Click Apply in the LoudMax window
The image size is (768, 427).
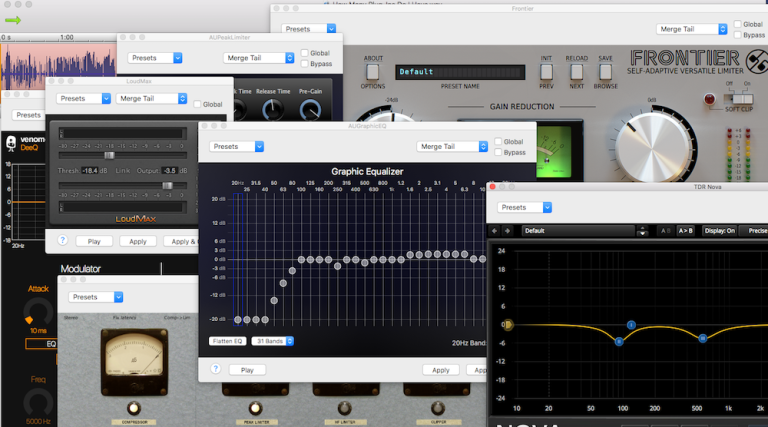pos(138,241)
